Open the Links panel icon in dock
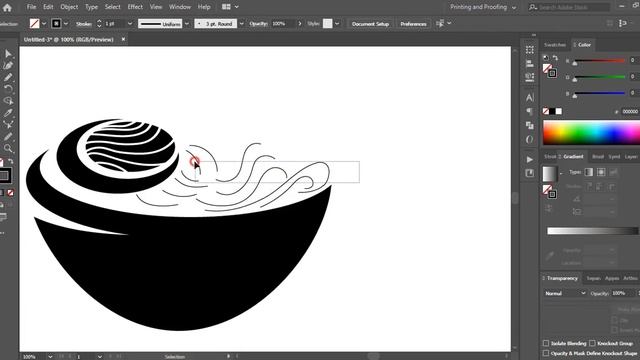Screen dimensions: 640x360 coord(530,173)
